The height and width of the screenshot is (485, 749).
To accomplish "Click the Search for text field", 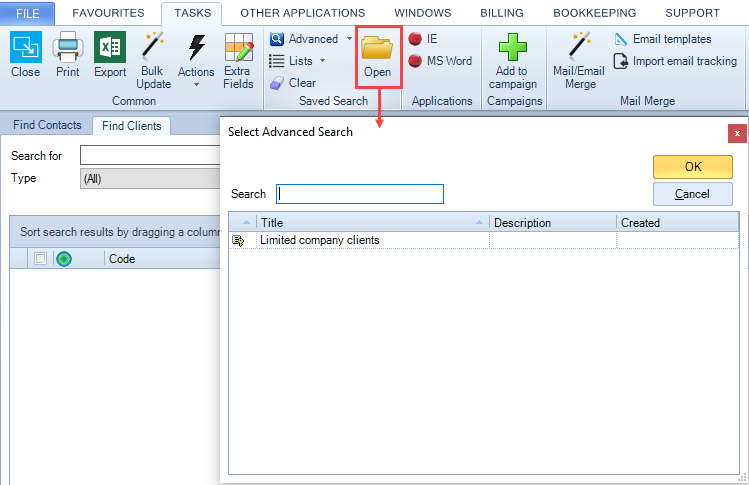I will click(x=150, y=155).
